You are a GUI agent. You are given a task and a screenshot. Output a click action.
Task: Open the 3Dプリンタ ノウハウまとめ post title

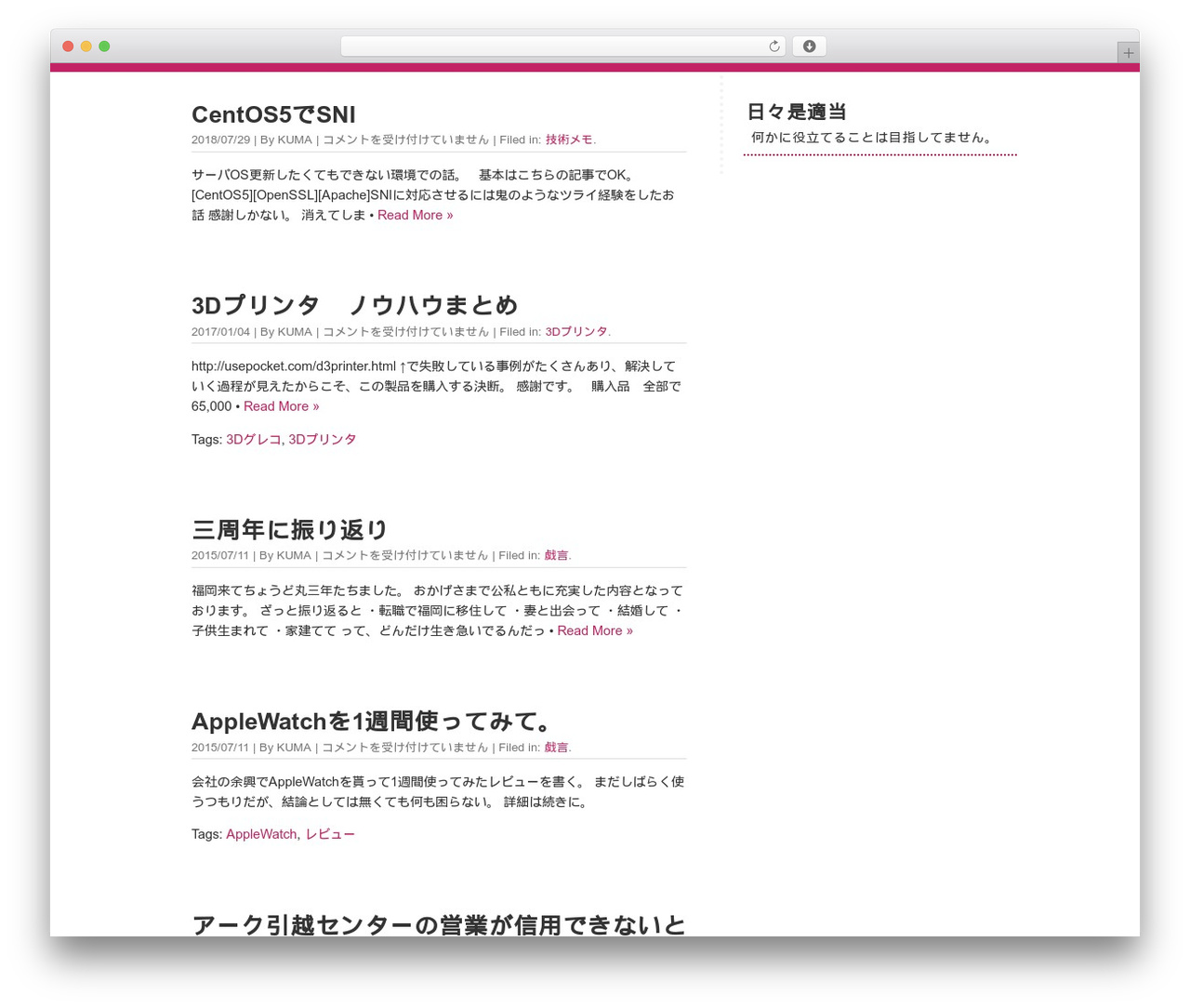354,305
